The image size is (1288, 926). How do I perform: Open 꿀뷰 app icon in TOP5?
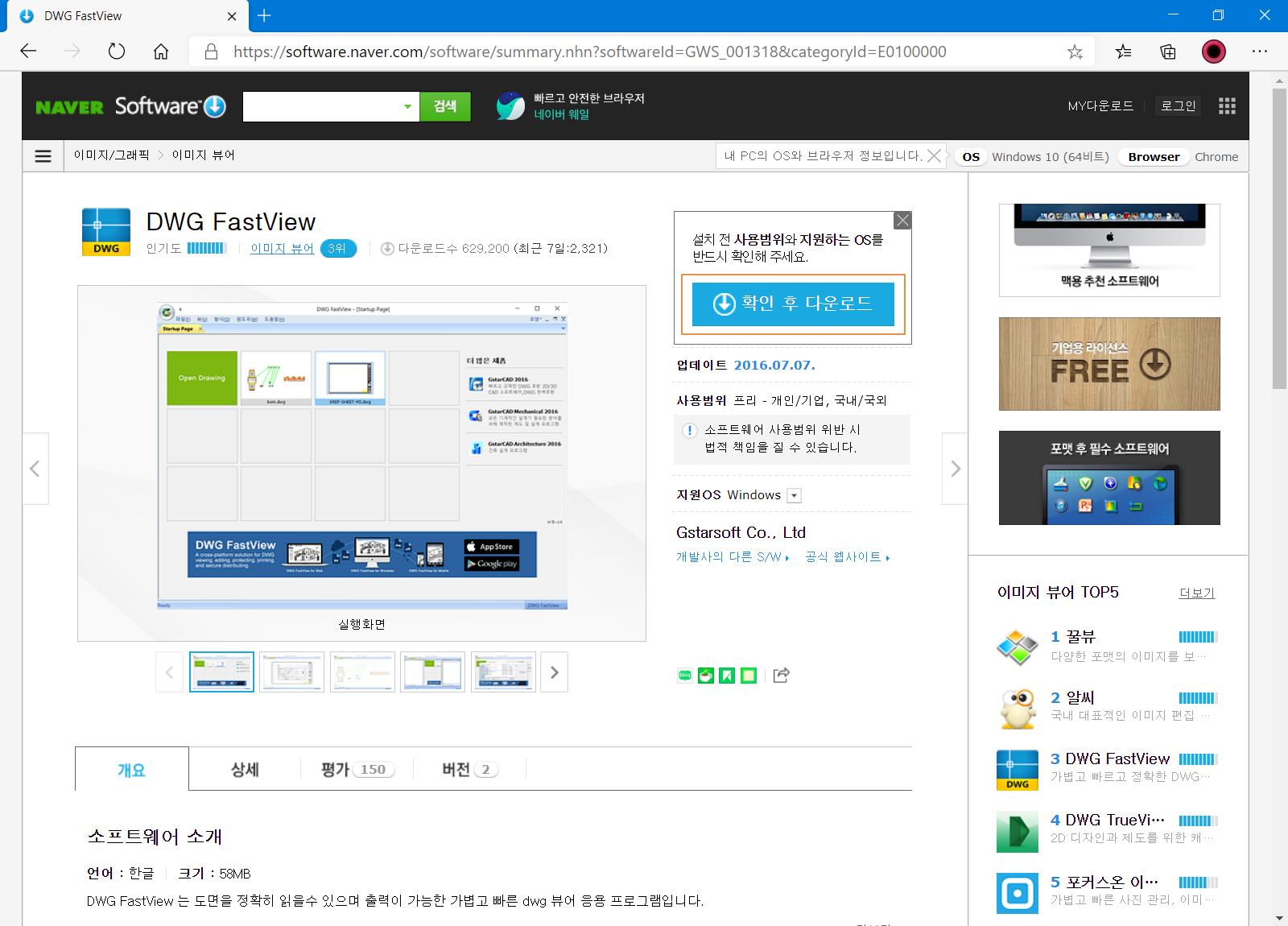point(1018,647)
